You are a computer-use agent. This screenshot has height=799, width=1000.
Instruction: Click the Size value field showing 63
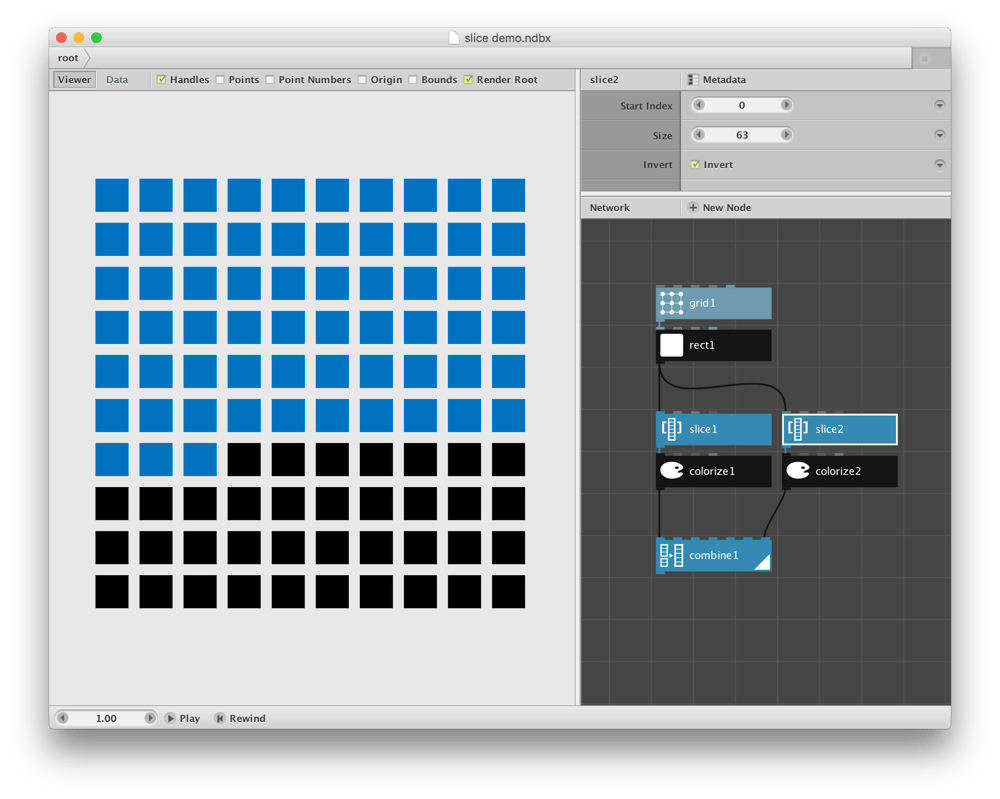(742, 135)
